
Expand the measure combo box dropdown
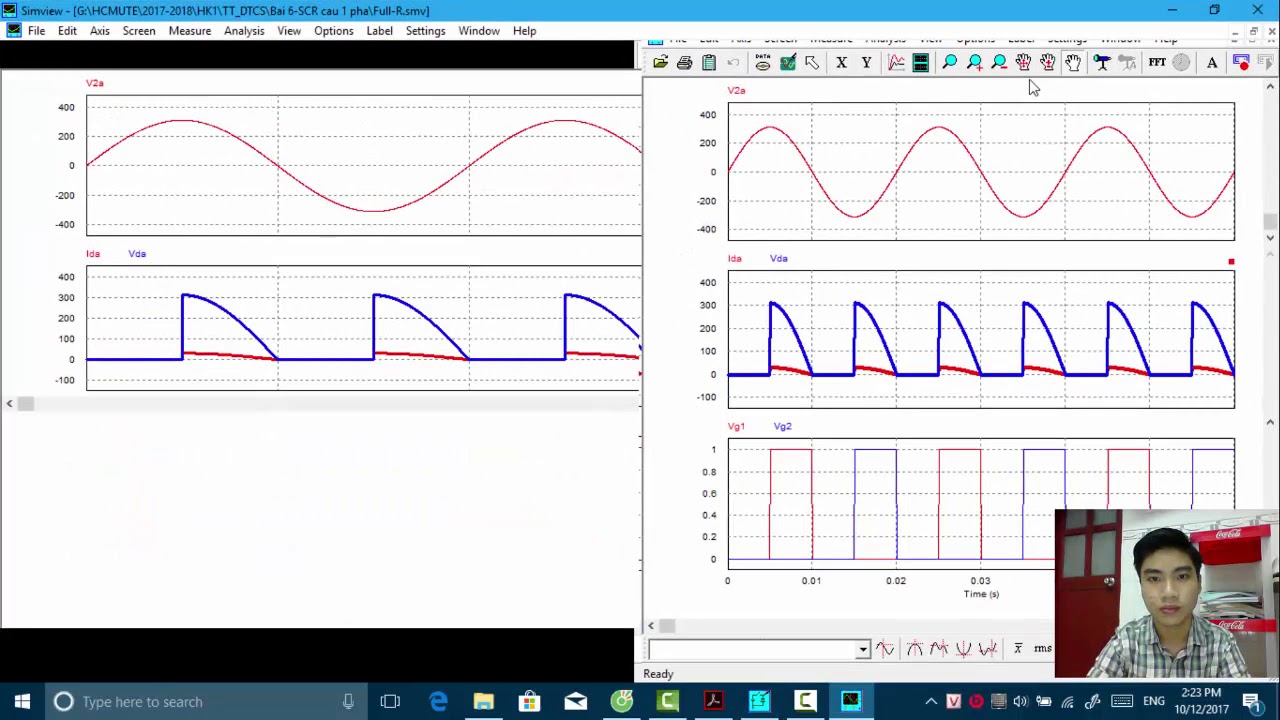862,650
